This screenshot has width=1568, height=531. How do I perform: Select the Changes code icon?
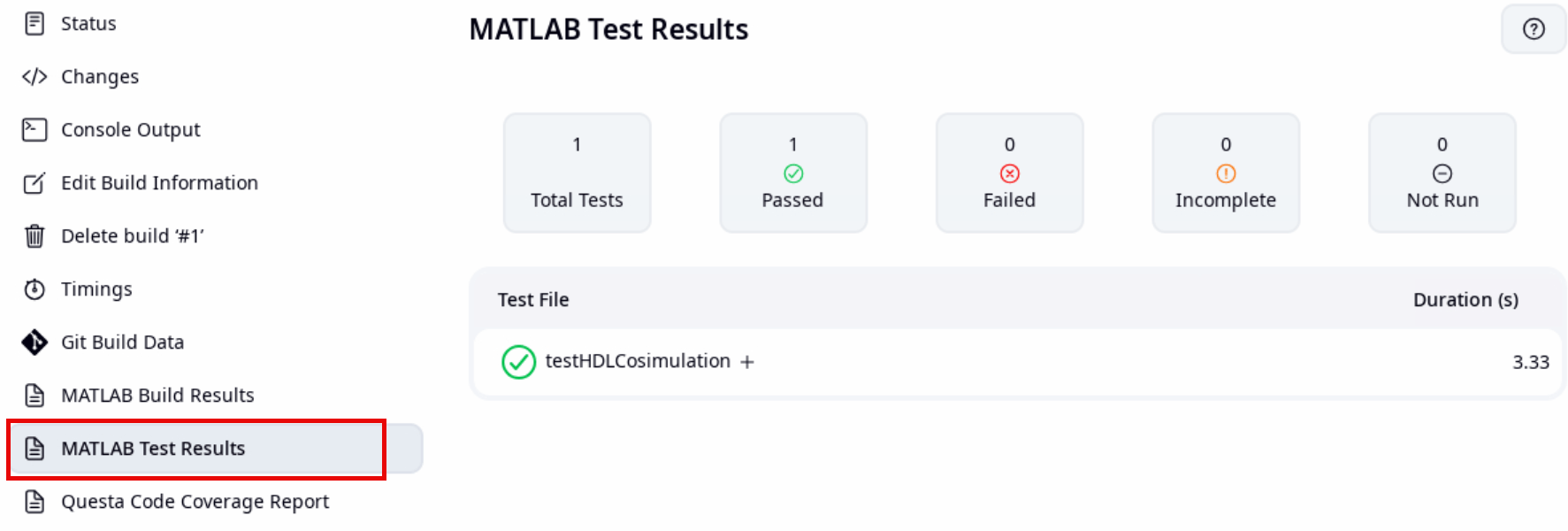click(34, 76)
